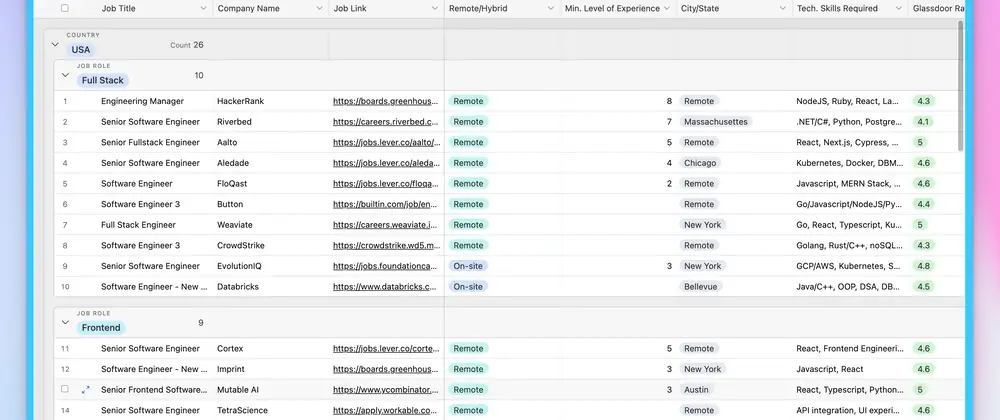The width and height of the screenshot is (1000, 420).
Task: Open the Job Title column dropdown
Action: point(203,9)
